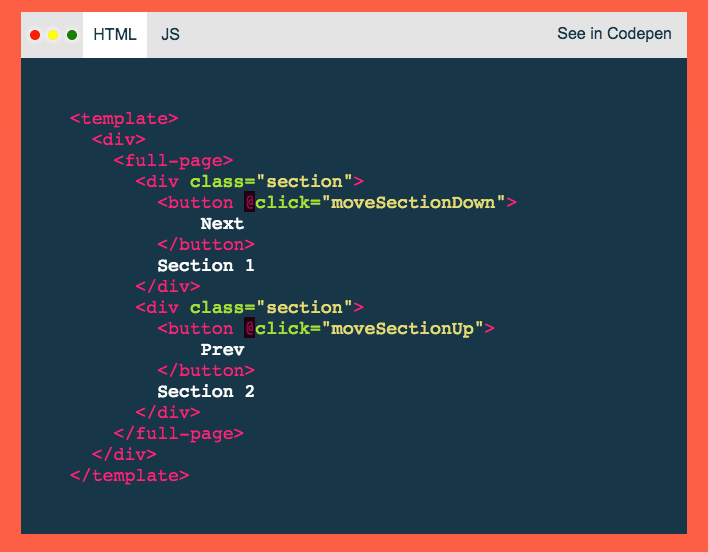The width and height of the screenshot is (708, 552).
Task: Click the opening <div> under <template>
Action: 119,139
